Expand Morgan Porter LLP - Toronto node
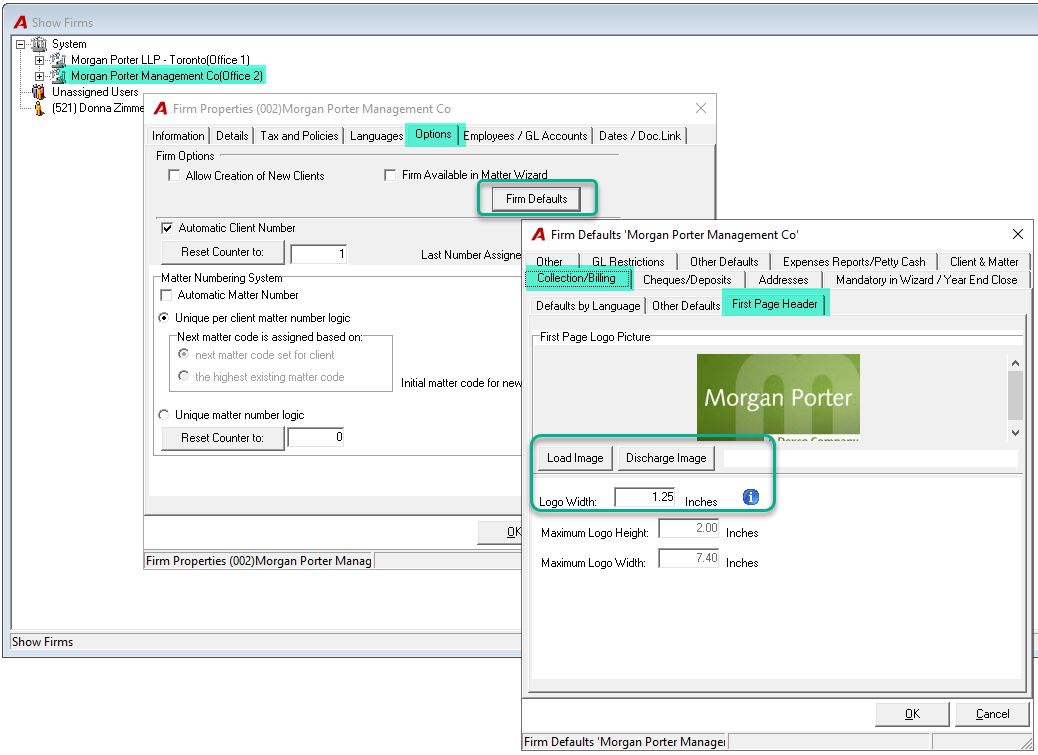Screen dimensions: 1038x755 pyautogui.click(x=40, y=60)
